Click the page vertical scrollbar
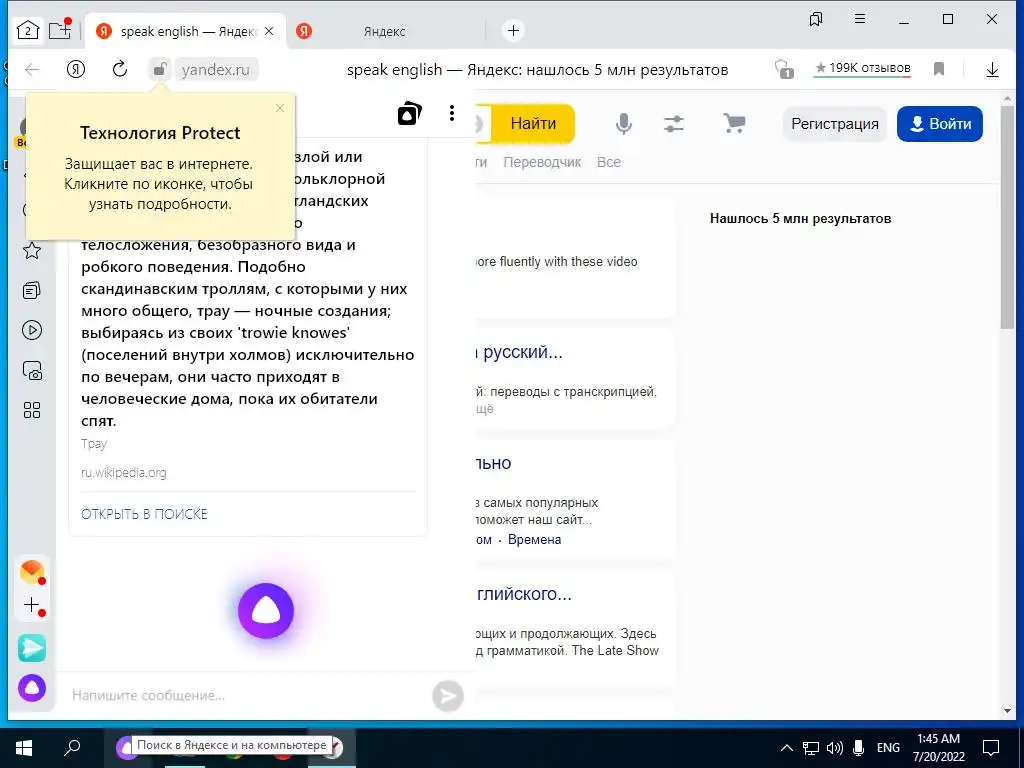The height and width of the screenshot is (768, 1024). click(x=1006, y=216)
